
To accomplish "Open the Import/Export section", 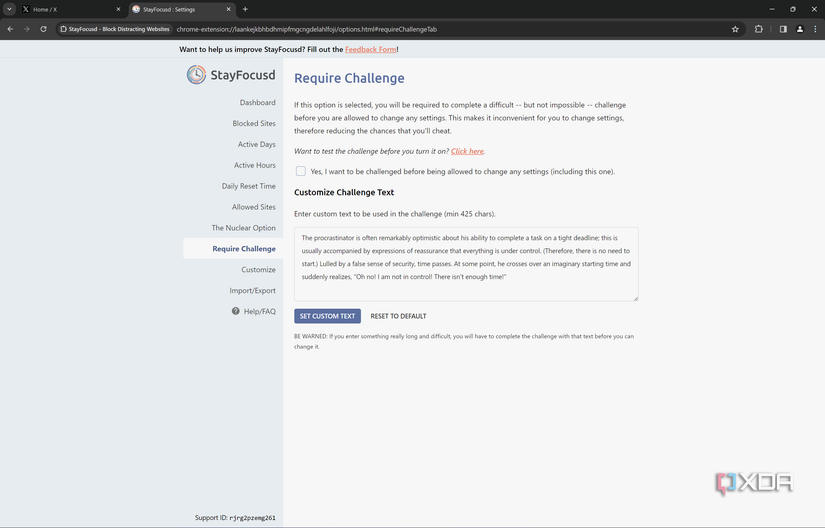I will click(x=252, y=290).
